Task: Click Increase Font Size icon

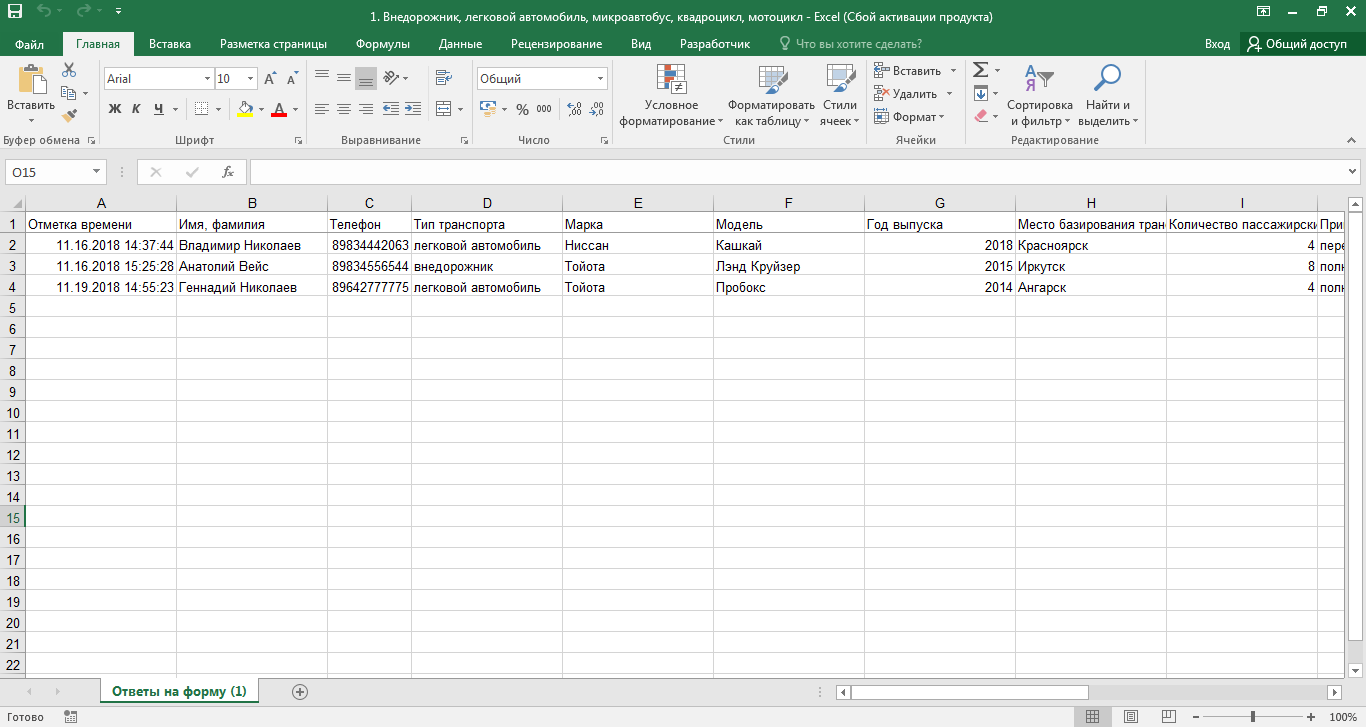Action: [270, 79]
